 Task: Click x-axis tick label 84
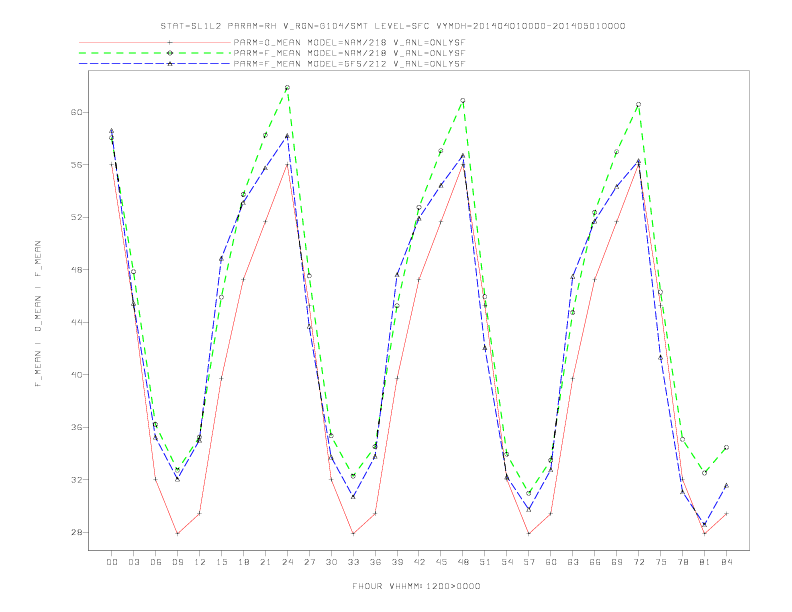point(727,562)
